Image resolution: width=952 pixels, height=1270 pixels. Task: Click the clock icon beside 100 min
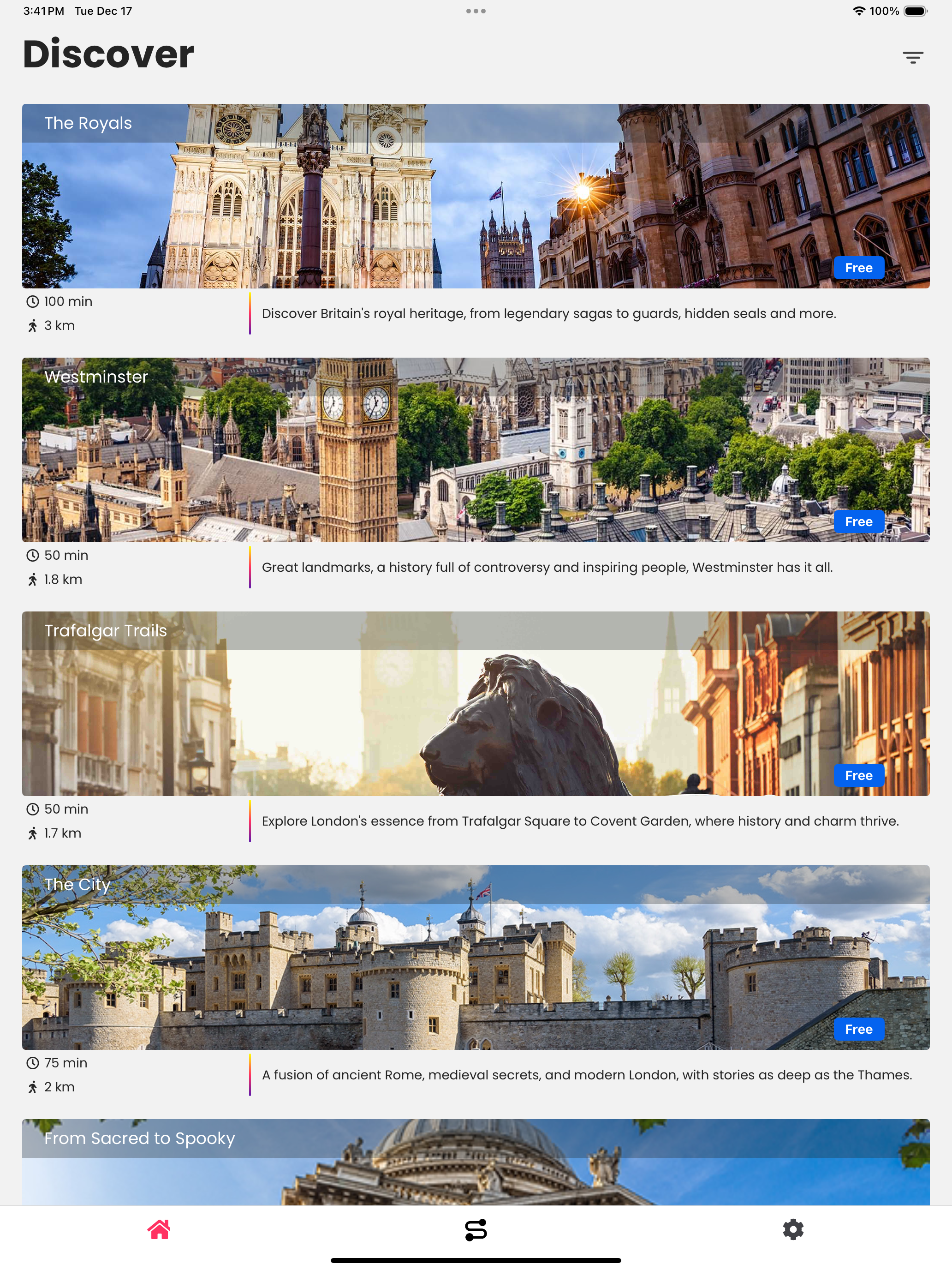point(33,301)
